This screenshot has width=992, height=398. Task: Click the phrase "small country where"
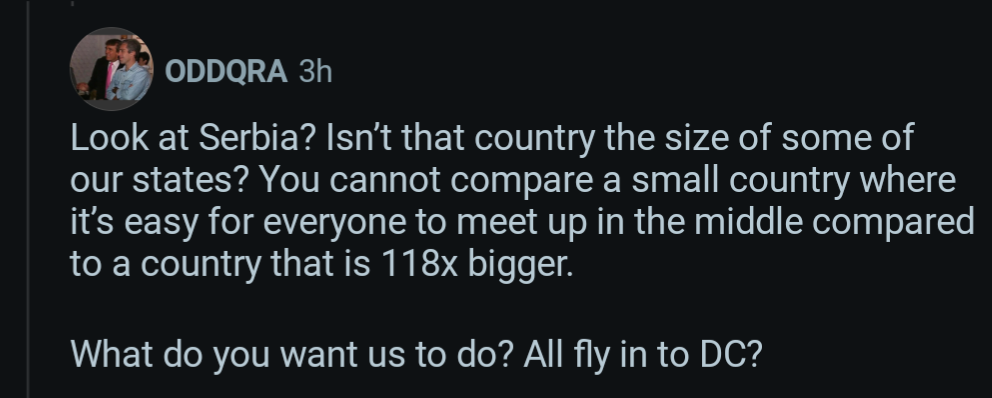pyautogui.click(x=793, y=180)
